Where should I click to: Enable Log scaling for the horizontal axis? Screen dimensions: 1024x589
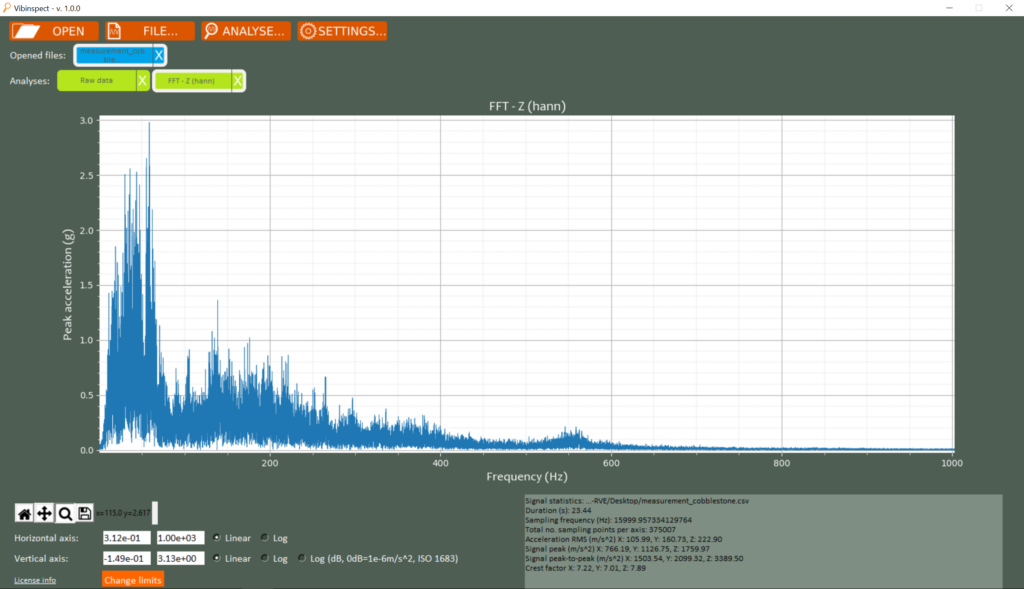pos(264,538)
